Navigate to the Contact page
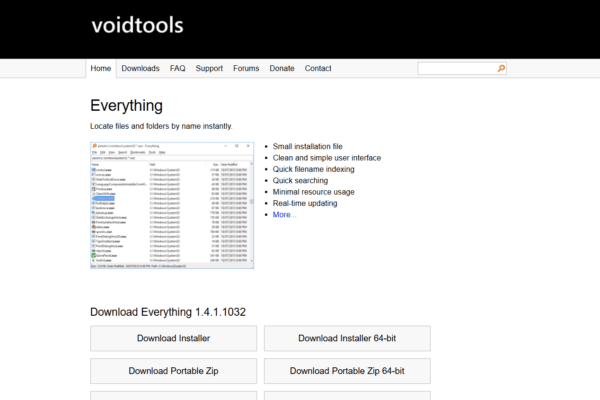This screenshot has width=600, height=400. 318,69
